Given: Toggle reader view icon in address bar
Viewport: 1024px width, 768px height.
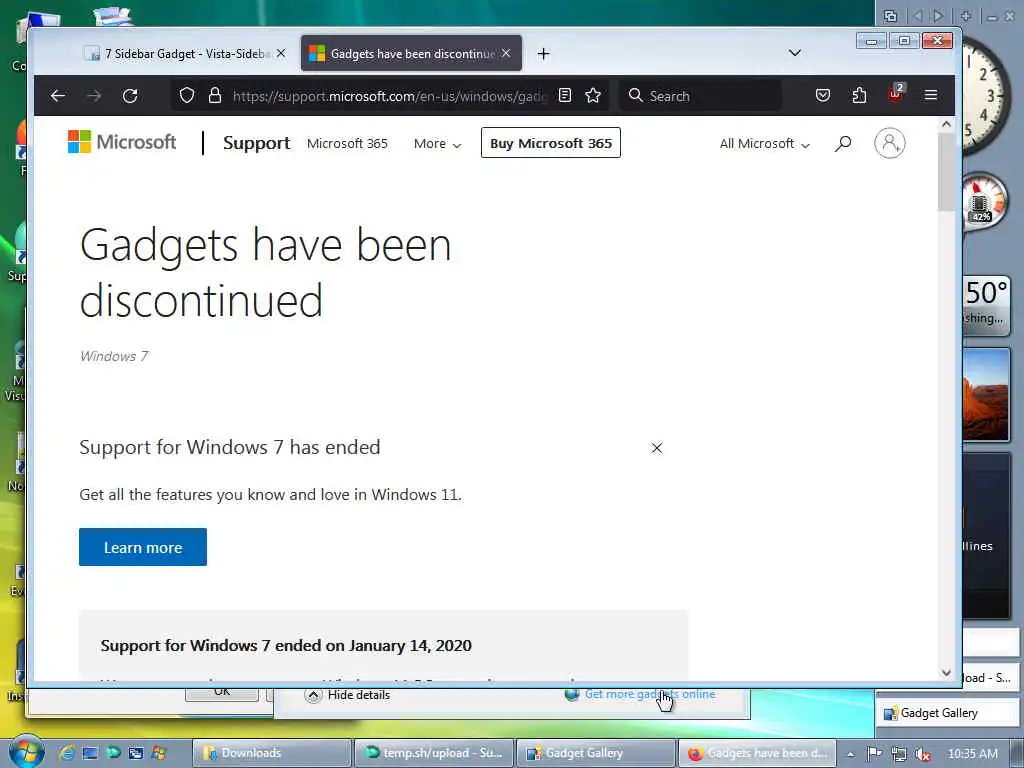Looking at the screenshot, I should coord(565,96).
